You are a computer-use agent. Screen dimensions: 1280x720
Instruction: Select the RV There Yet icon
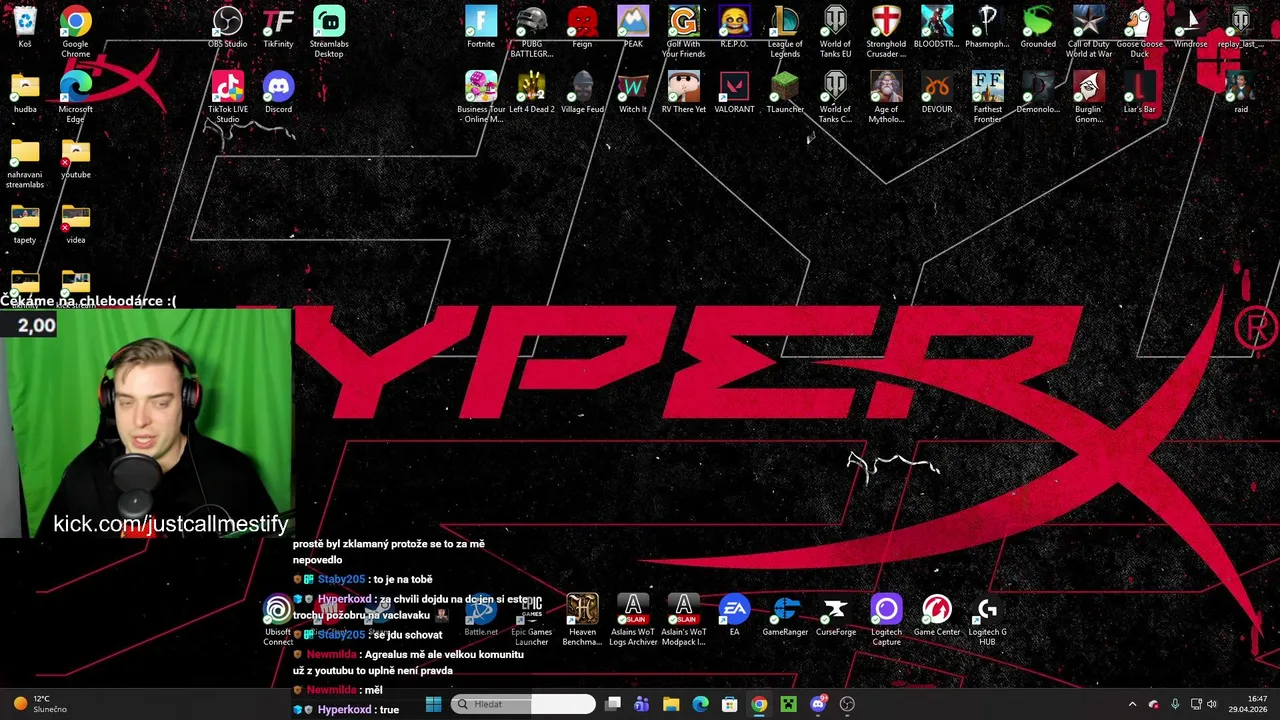684,93
